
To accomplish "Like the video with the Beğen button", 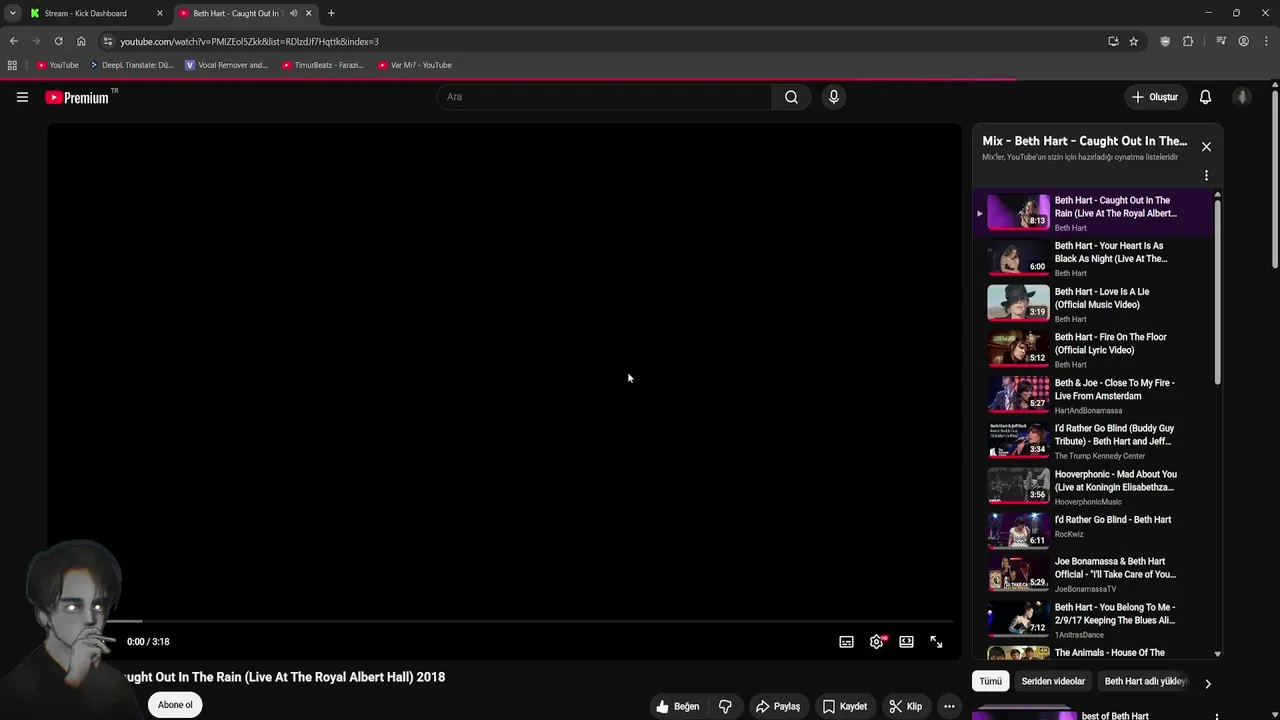I will pos(678,706).
